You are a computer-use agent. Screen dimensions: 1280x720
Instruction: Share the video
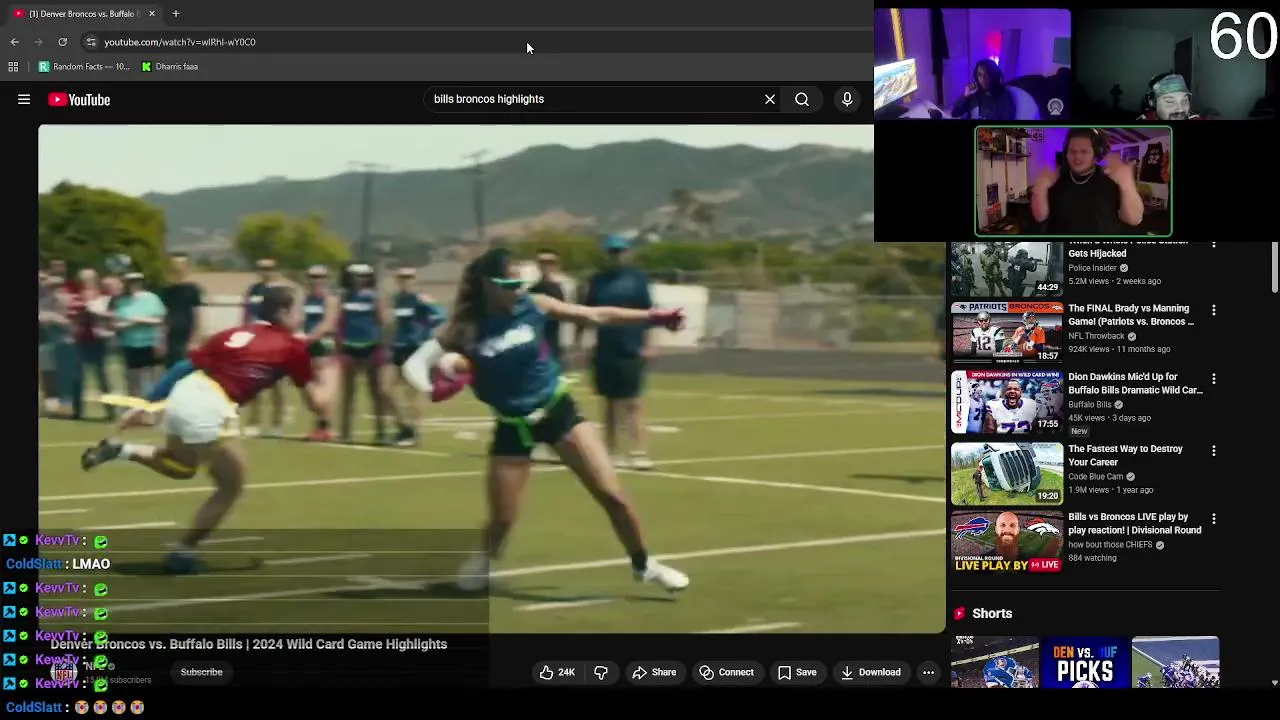tap(654, 672)
